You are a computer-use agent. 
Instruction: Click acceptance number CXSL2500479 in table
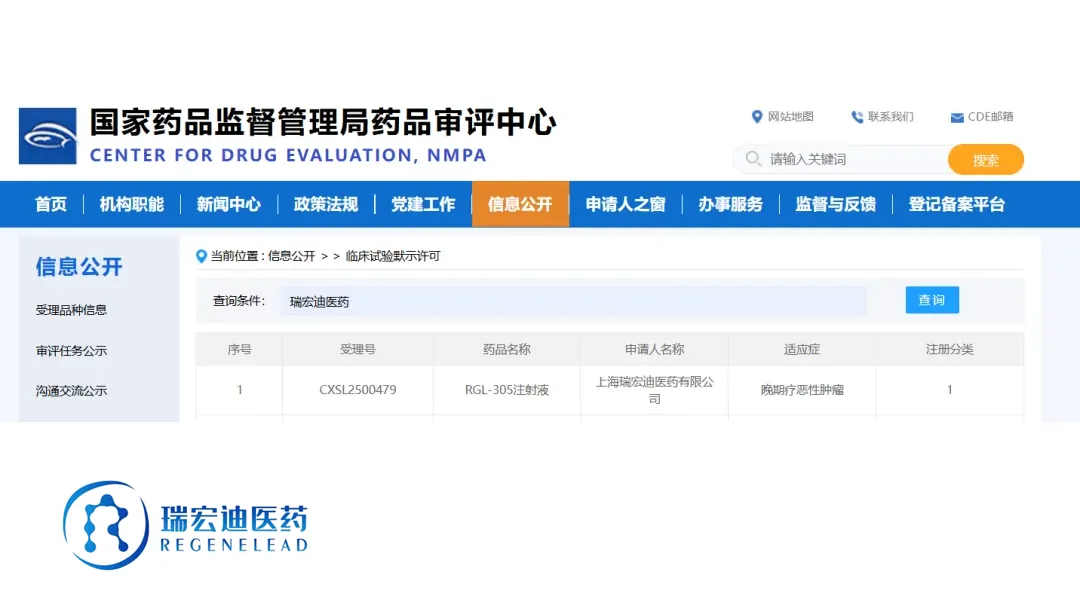point(357,390)
